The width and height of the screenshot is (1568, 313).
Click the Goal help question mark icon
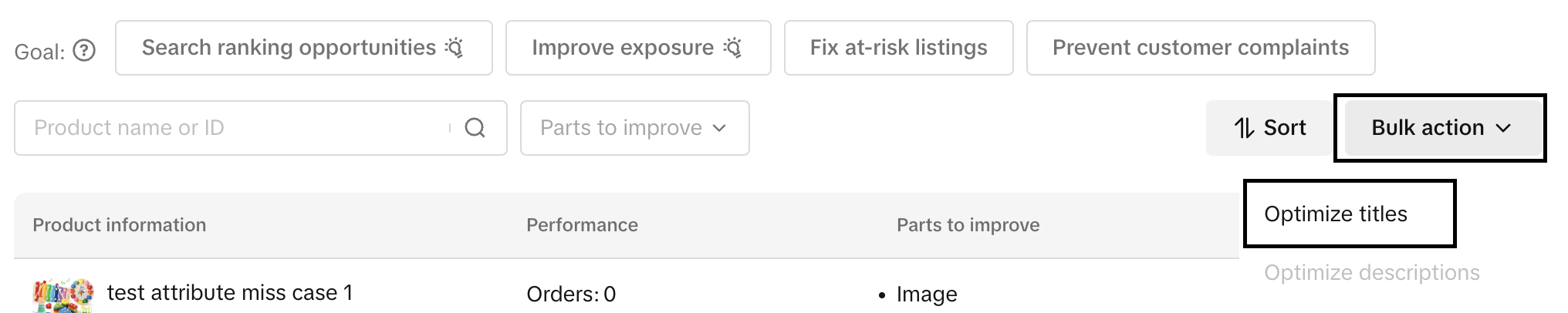(x=84, y=51)
